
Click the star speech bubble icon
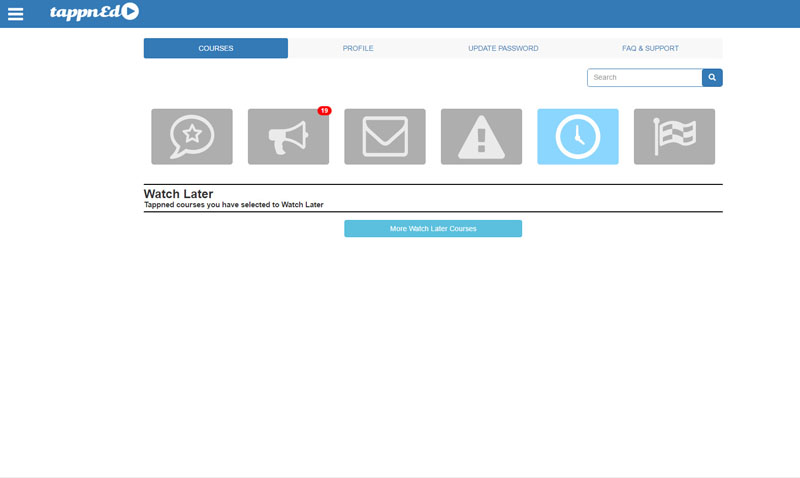point(192,136)
